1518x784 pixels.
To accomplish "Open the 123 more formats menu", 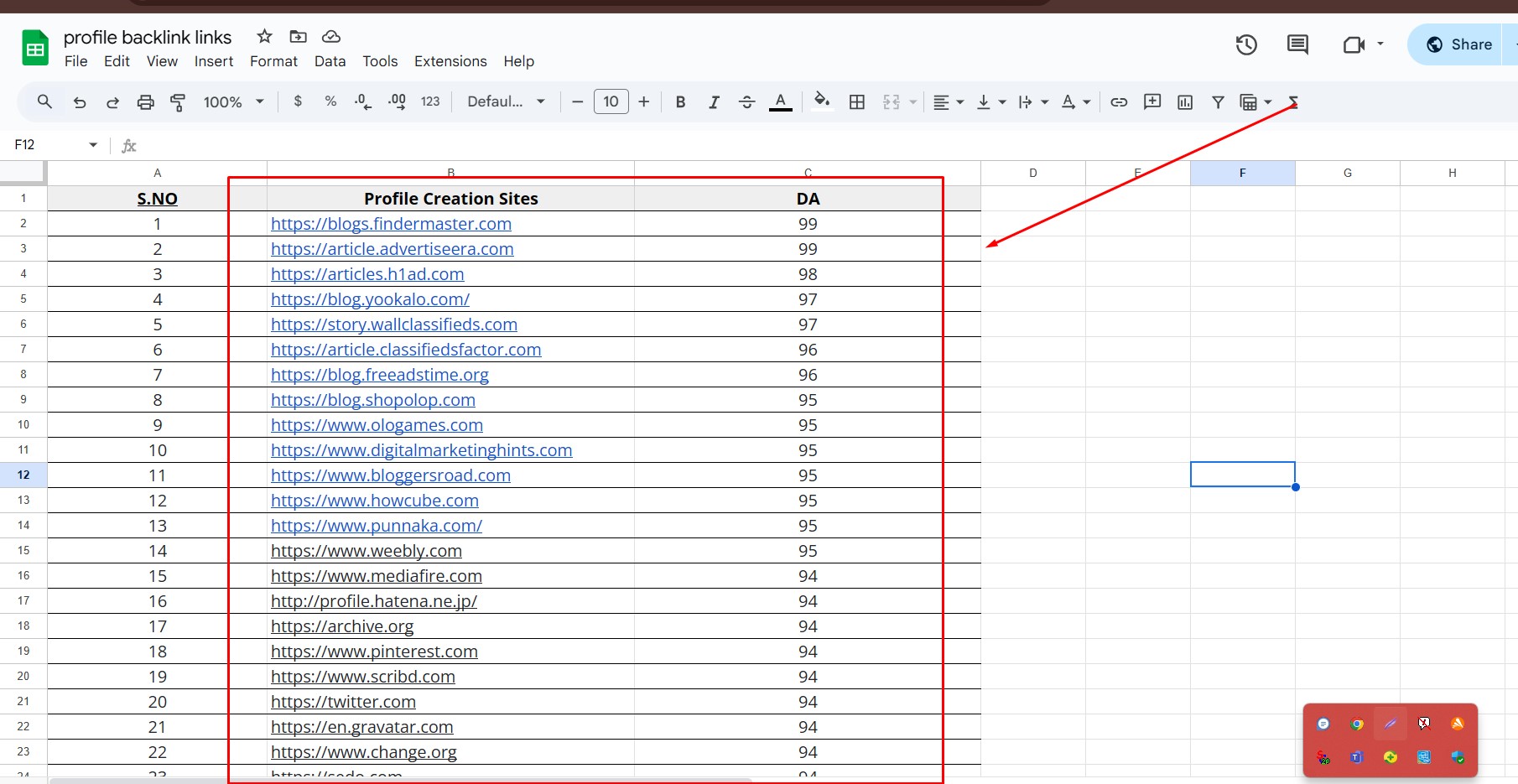I will click(x=430, y=101).
